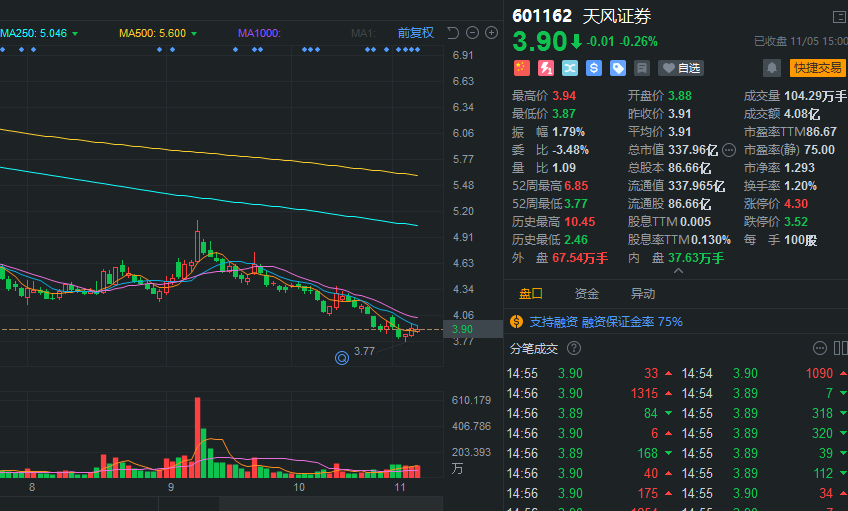The image size is (848, 511).
Task: Zoom out chart with minus icon
Action: pos(472,33)
